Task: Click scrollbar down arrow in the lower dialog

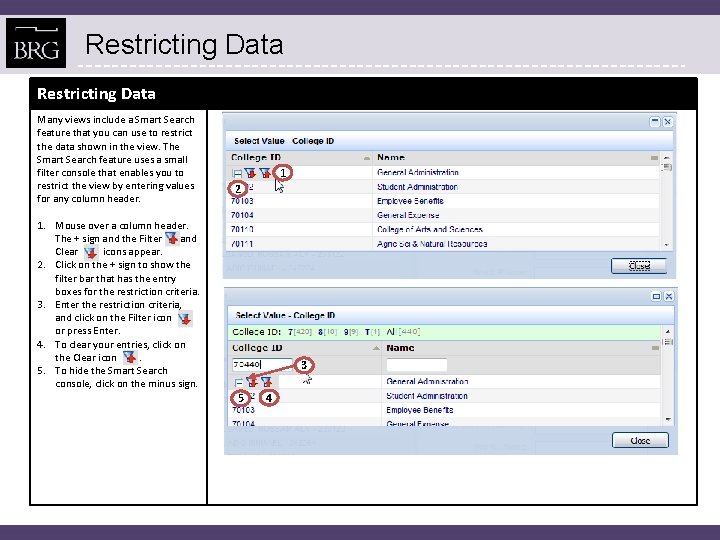Action: pos(668,419)
